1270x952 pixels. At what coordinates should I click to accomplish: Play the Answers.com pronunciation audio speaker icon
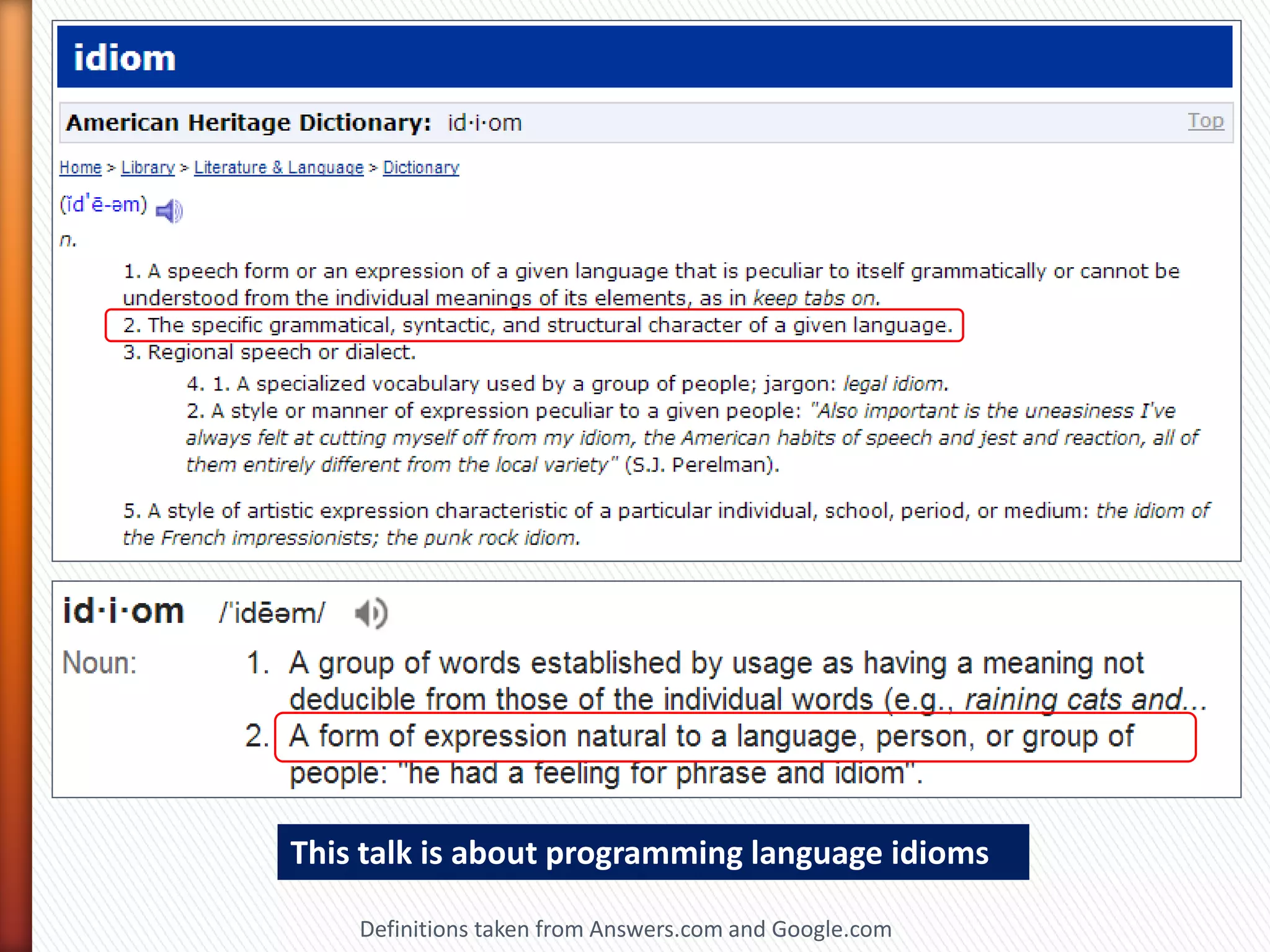[169, 211]
